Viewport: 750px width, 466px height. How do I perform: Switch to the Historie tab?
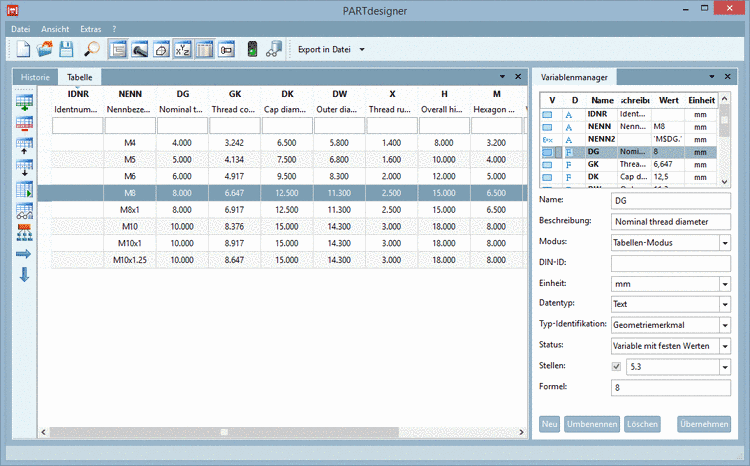[x=36, y=77]
